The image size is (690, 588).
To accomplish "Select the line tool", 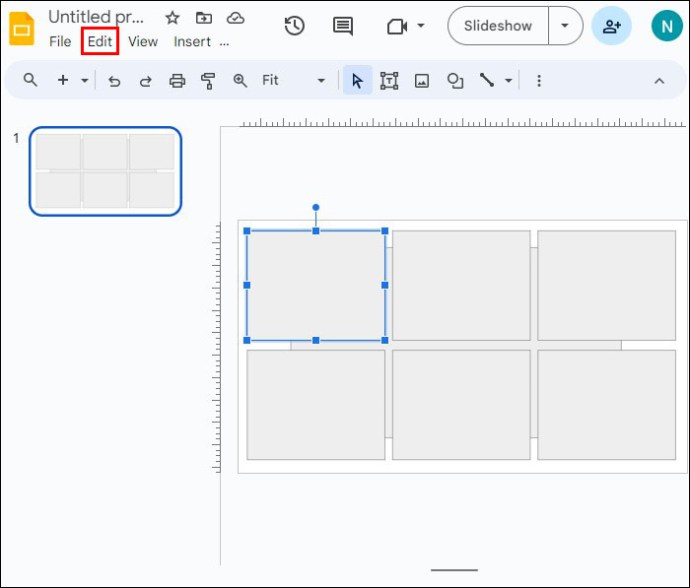I will [487, 81].
